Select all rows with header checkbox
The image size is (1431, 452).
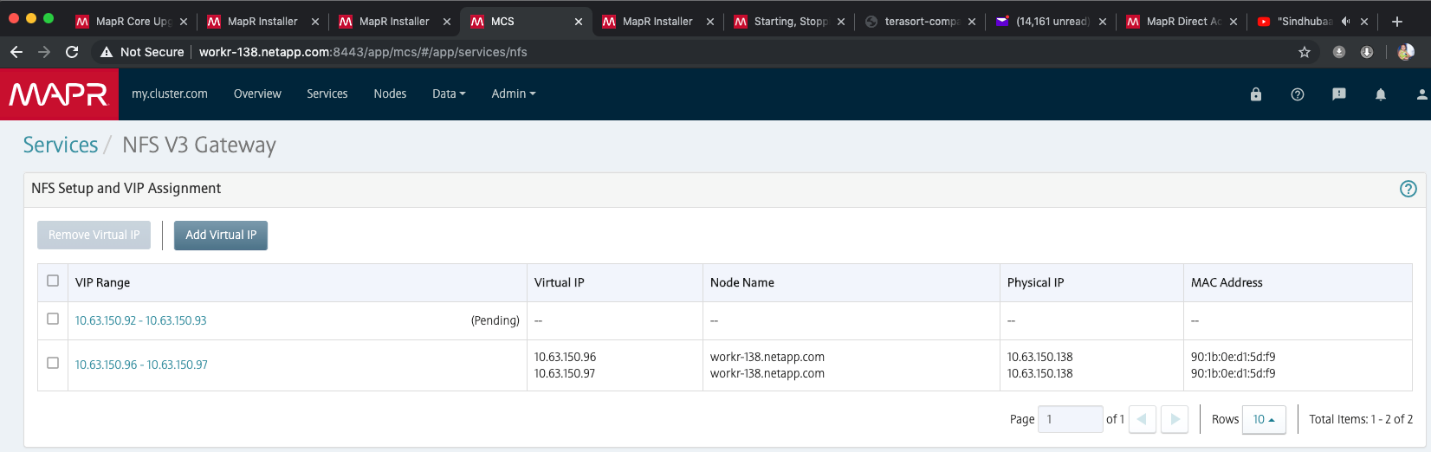[x=53, y=281]
